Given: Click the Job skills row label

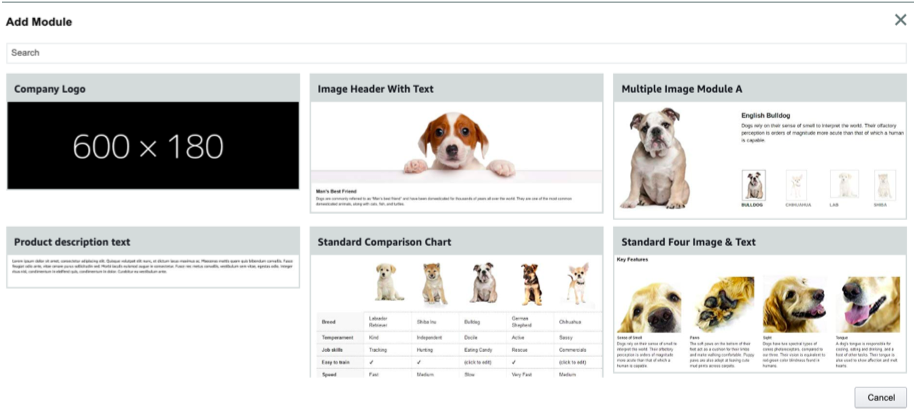Looking at the screenshot, I should (x=332, y=350).
